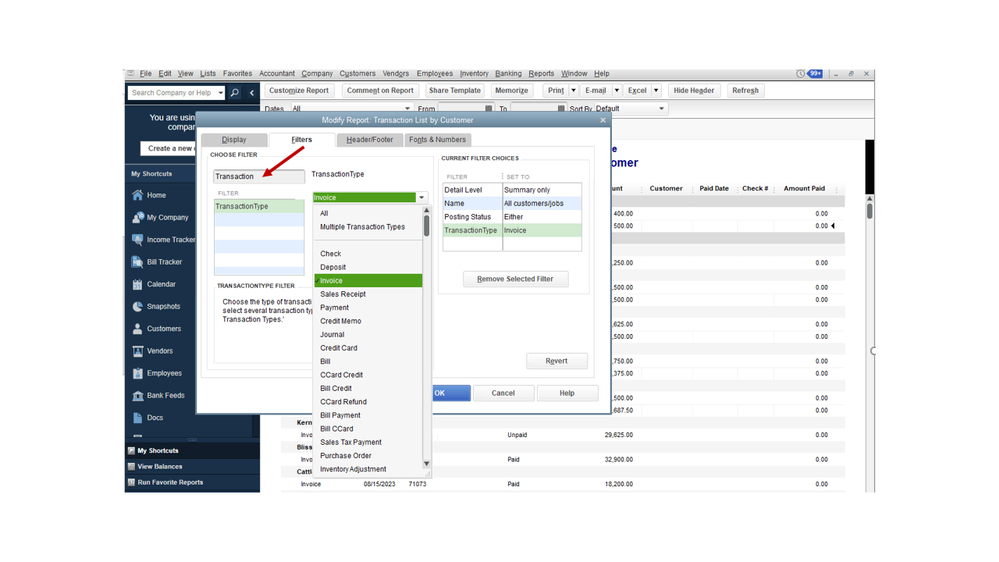Click Customize Report button
999x562 pixels.
click(x=299, y=90)
